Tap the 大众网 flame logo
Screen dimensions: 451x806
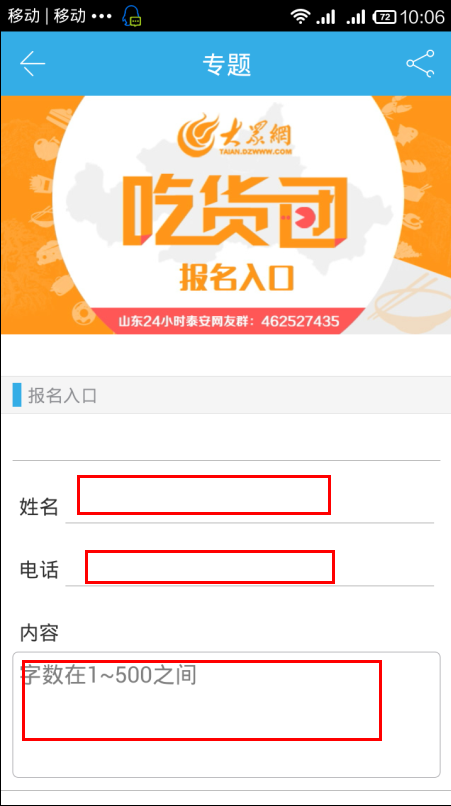(x=235, y=136)
